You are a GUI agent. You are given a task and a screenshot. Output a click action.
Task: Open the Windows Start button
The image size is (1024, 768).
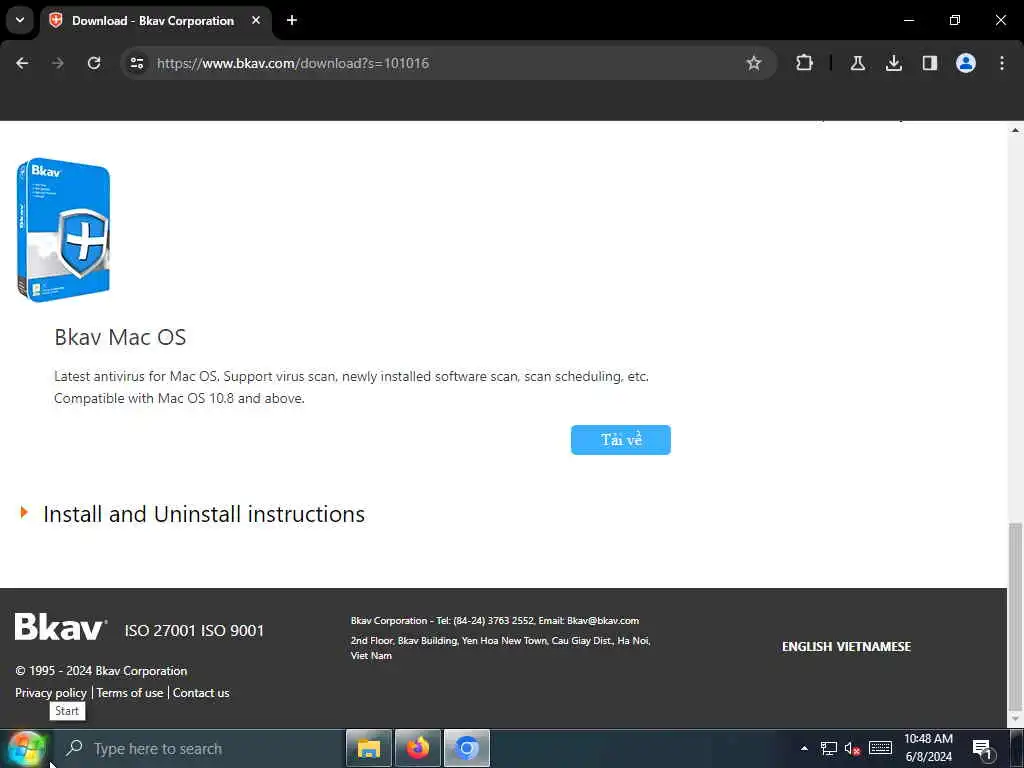[x=26, y=748]
